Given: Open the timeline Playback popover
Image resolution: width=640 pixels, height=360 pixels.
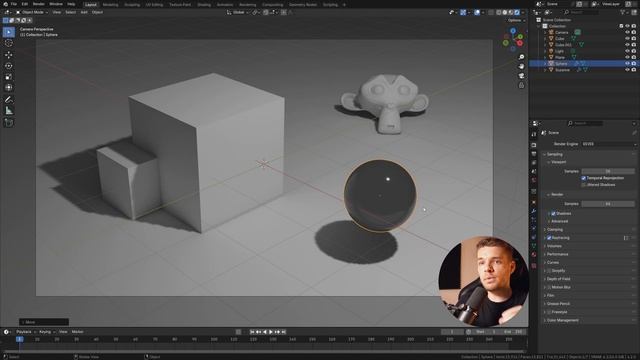Looking at the screenshot, I should pos(25,332).
